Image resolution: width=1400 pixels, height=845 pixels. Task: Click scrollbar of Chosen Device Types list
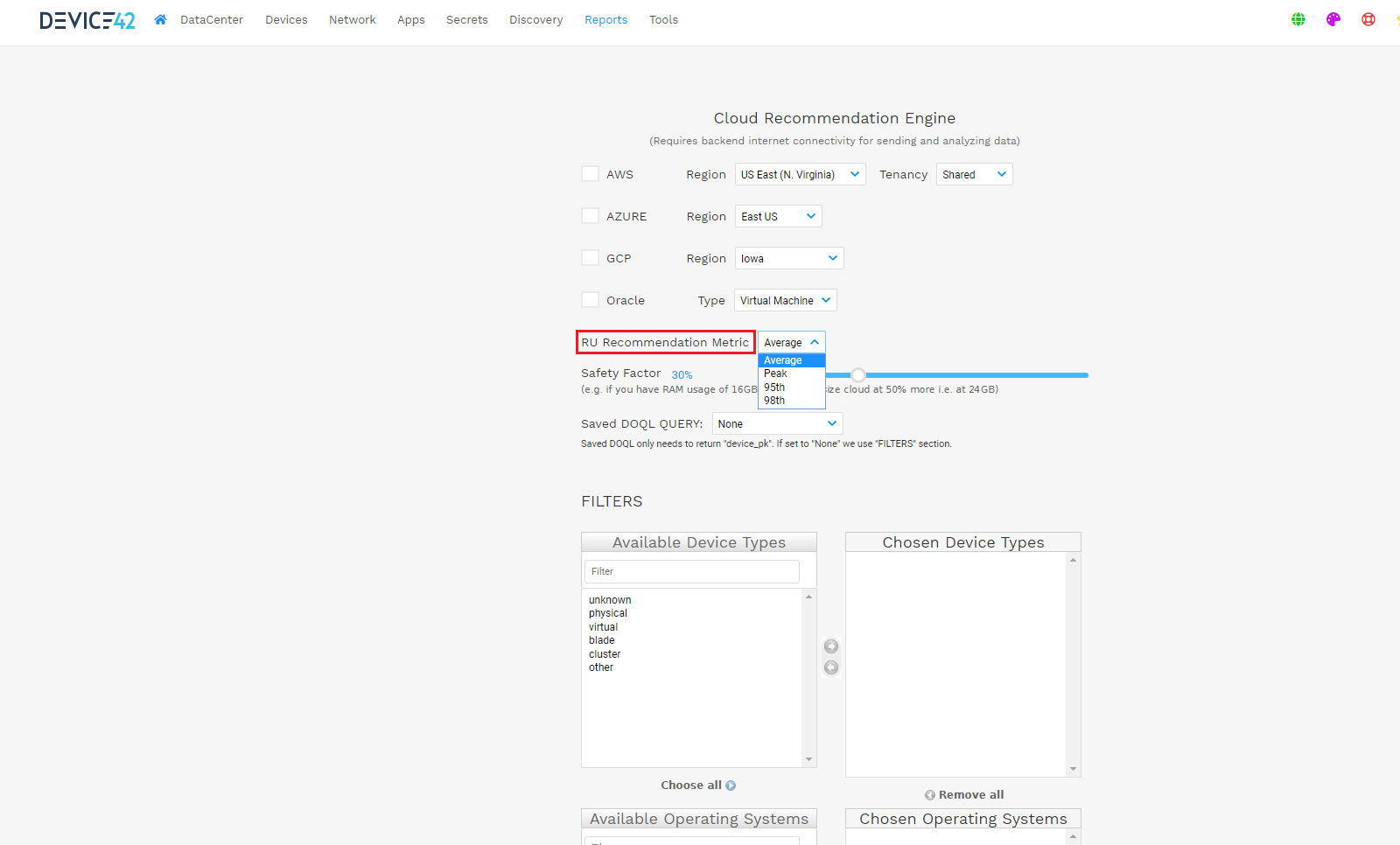1073,665
